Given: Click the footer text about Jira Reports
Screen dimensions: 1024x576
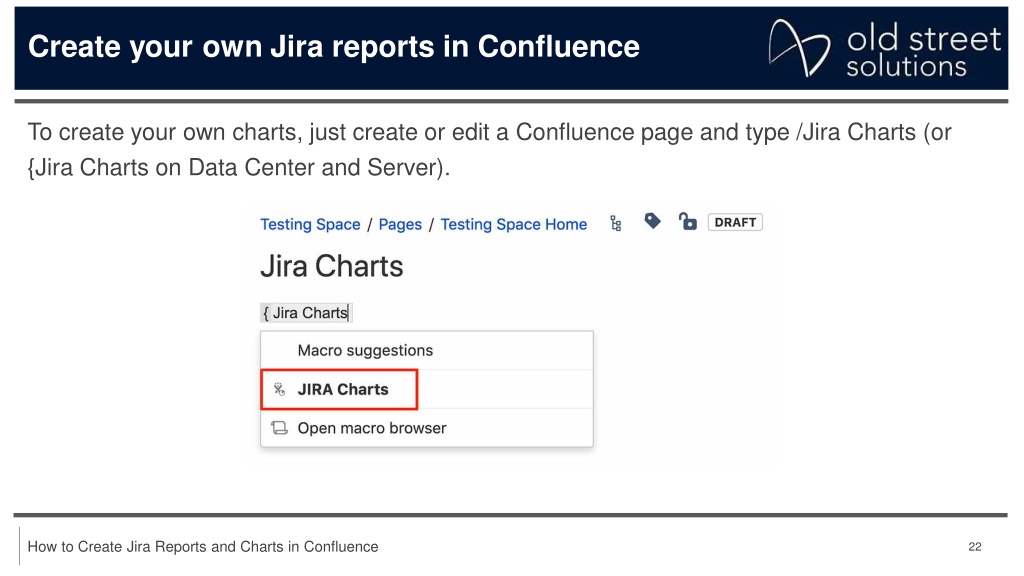Looking at the screenshot, I should [202, 547].
